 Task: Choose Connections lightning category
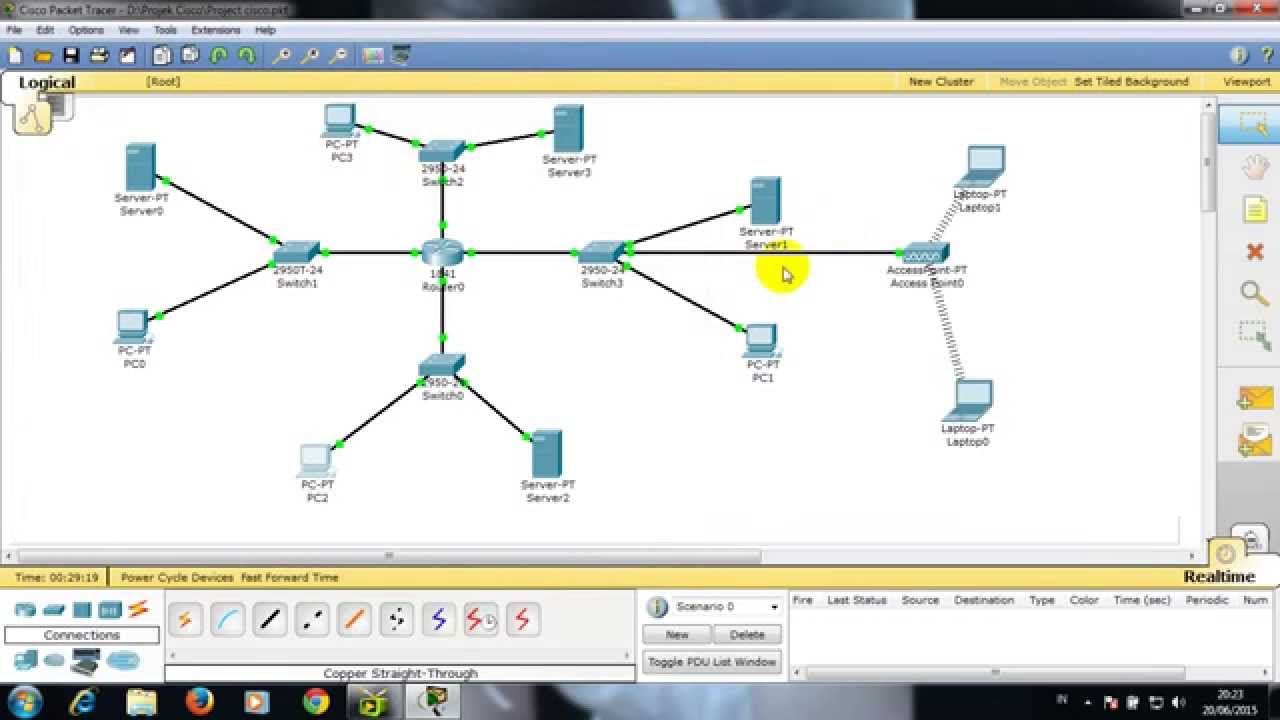coord(138,609)
